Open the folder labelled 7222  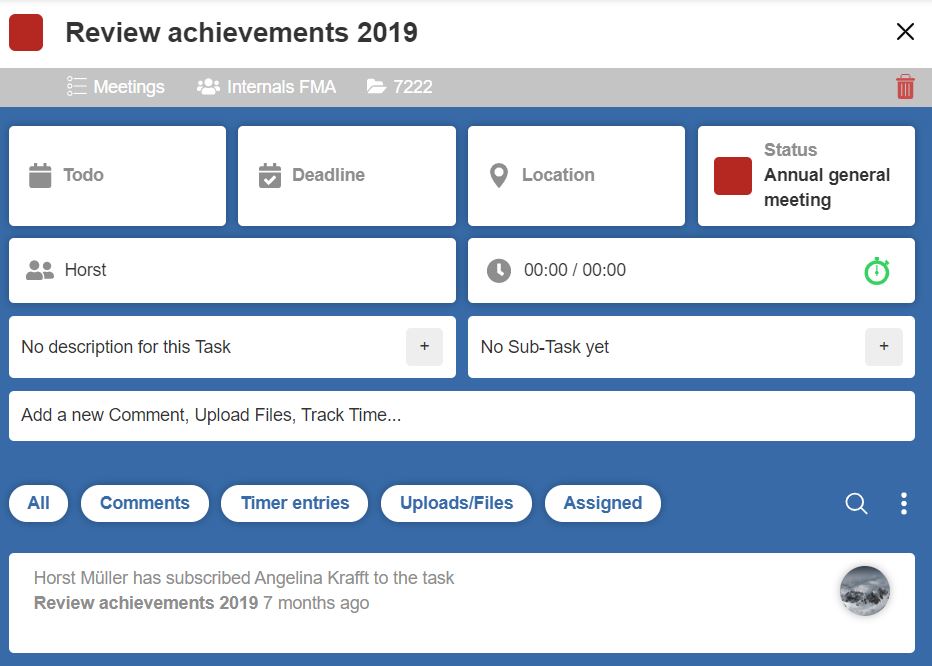[399, 87]
